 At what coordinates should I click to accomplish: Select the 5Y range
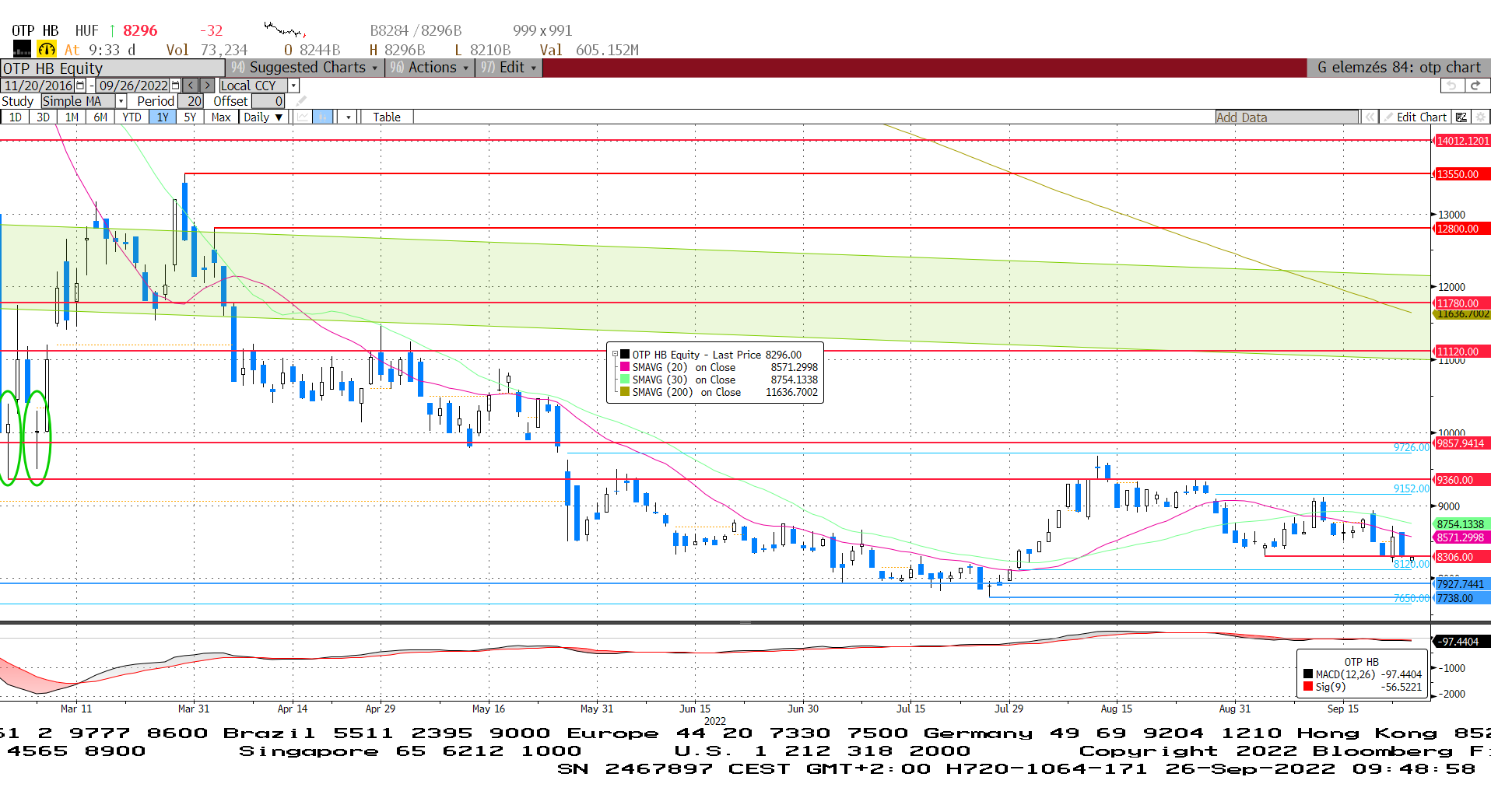pyautogui.click(x=191, y=117)
